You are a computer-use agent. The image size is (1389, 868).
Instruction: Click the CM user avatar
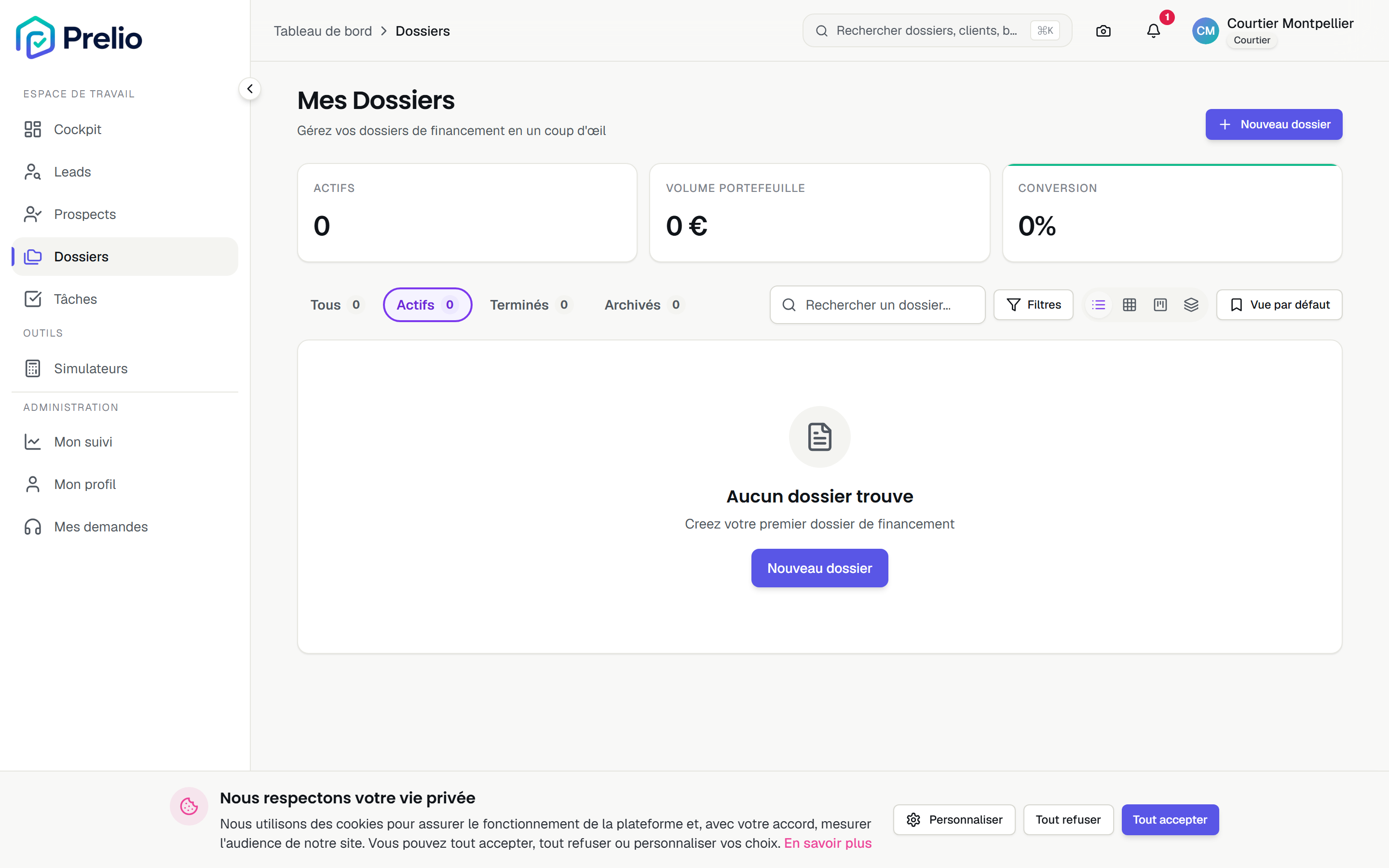click(1205, 31)
